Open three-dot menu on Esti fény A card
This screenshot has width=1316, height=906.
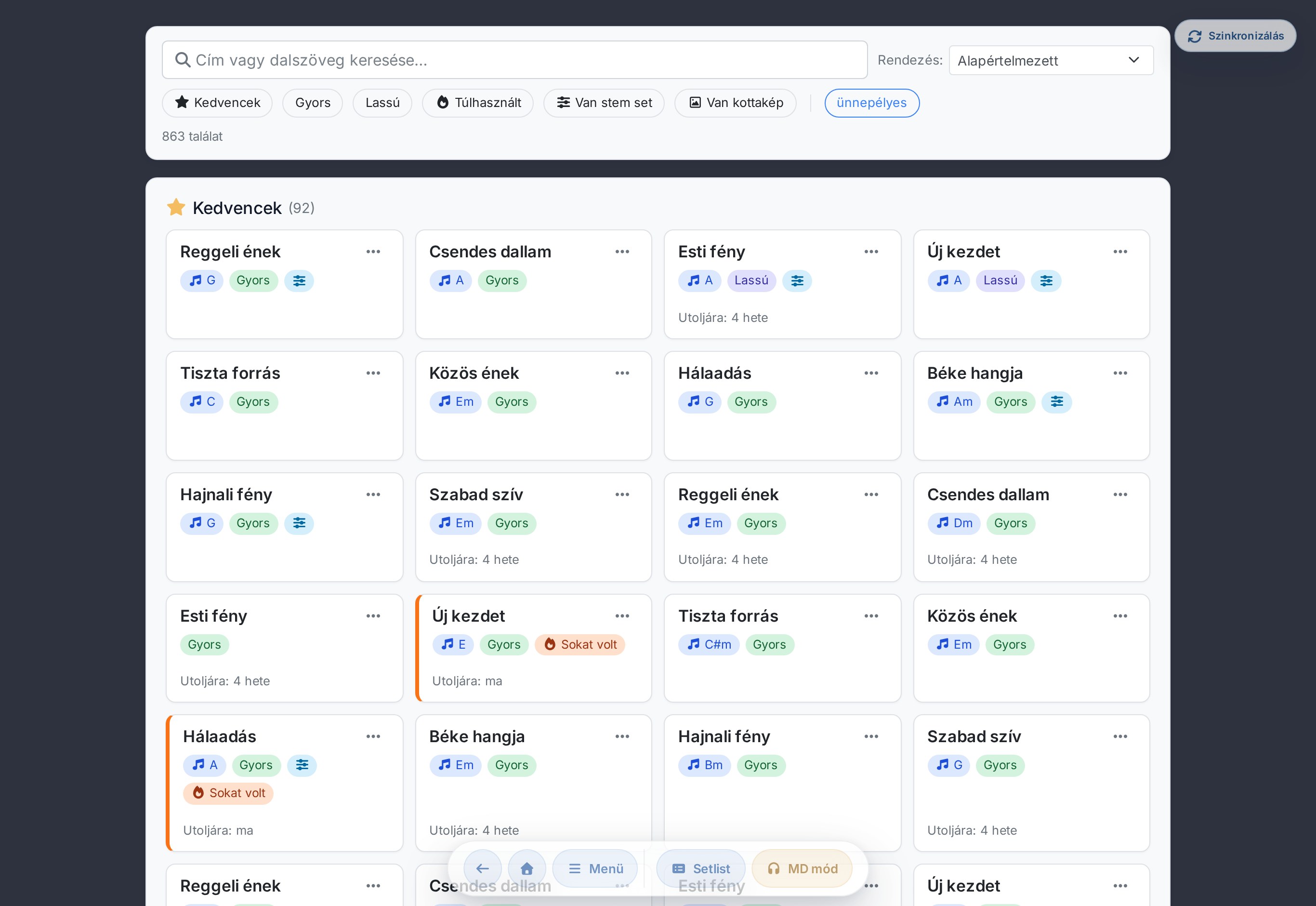[871, 252]
